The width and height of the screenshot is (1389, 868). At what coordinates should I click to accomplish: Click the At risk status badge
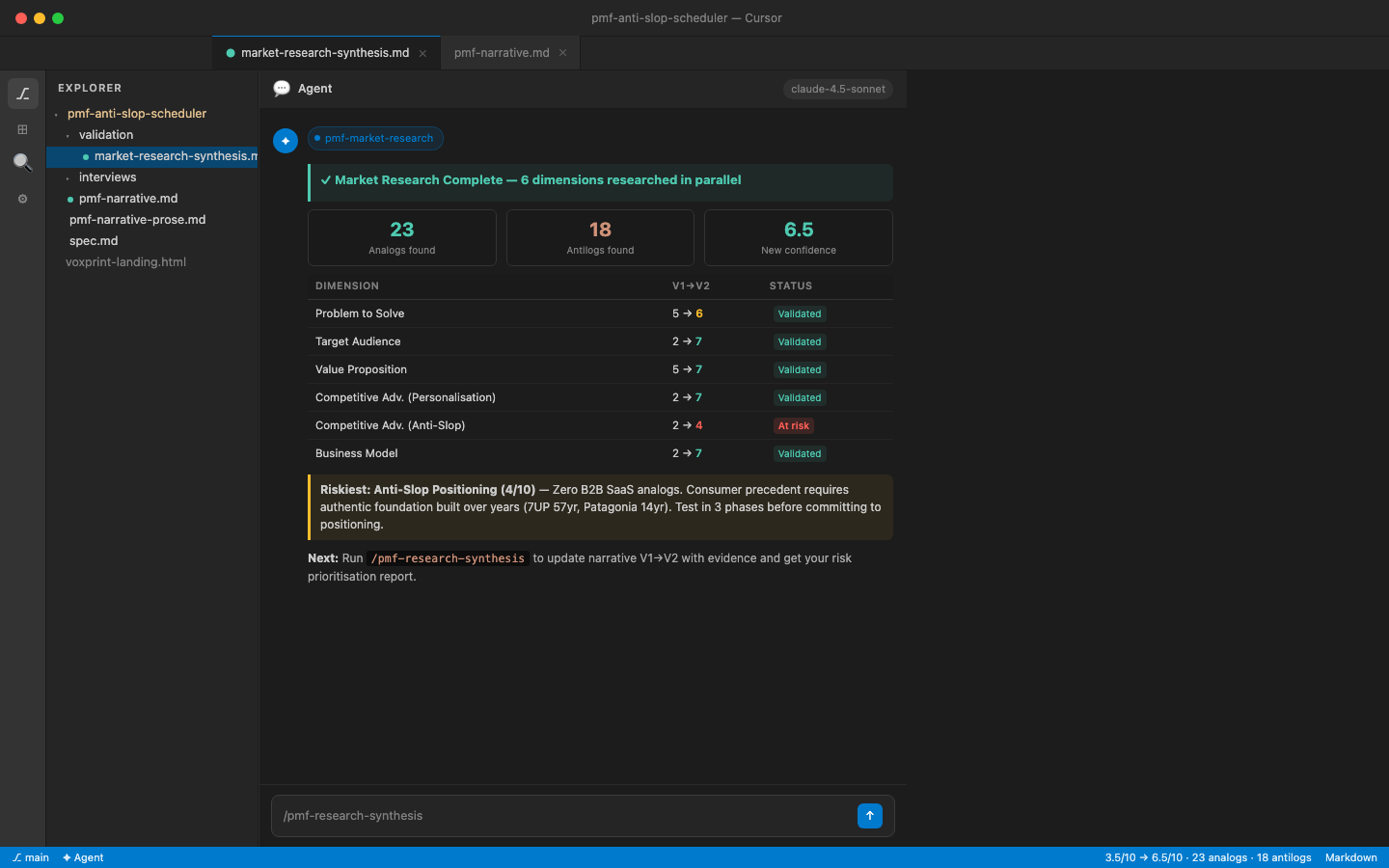click(x=794, y=425)
